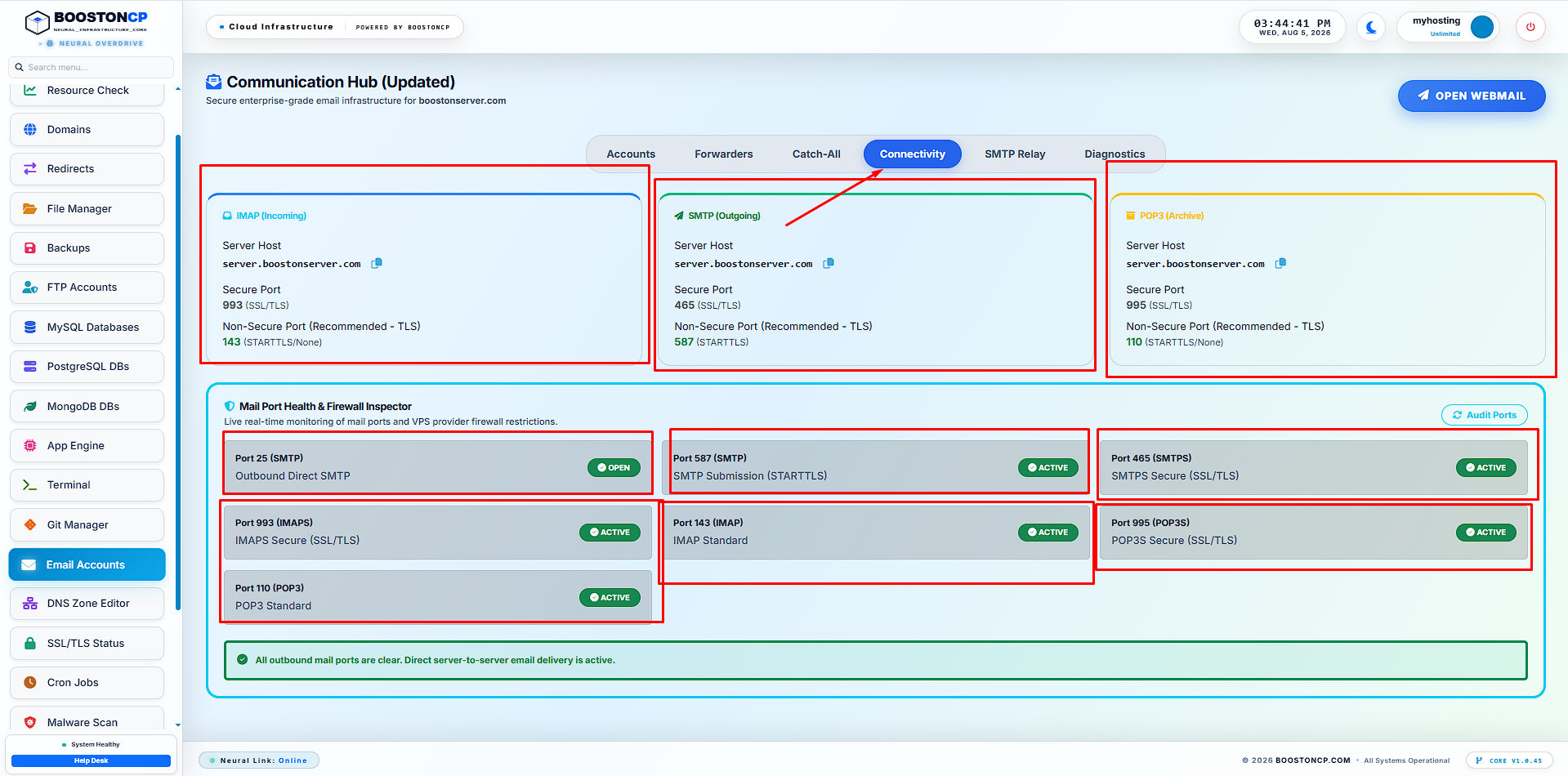Open Backups in the sidebar
Image resolution: width=1568 pixels, height=776 pixels.
[x=87, y=248]
